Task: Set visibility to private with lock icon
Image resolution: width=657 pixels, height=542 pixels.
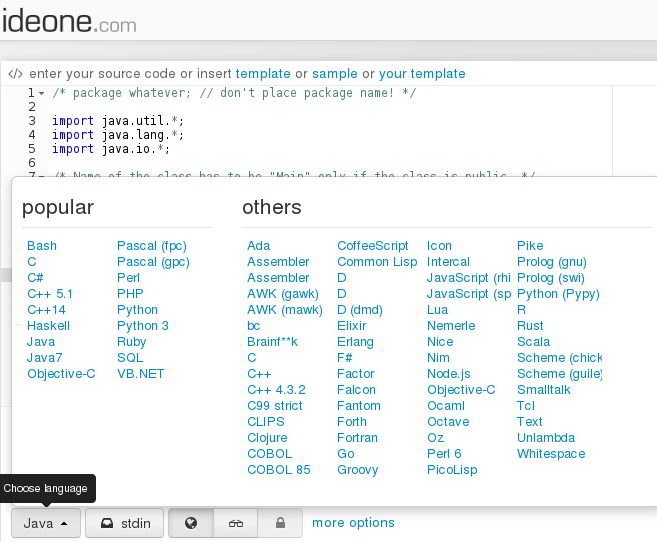Action: (x=281, y=523)
